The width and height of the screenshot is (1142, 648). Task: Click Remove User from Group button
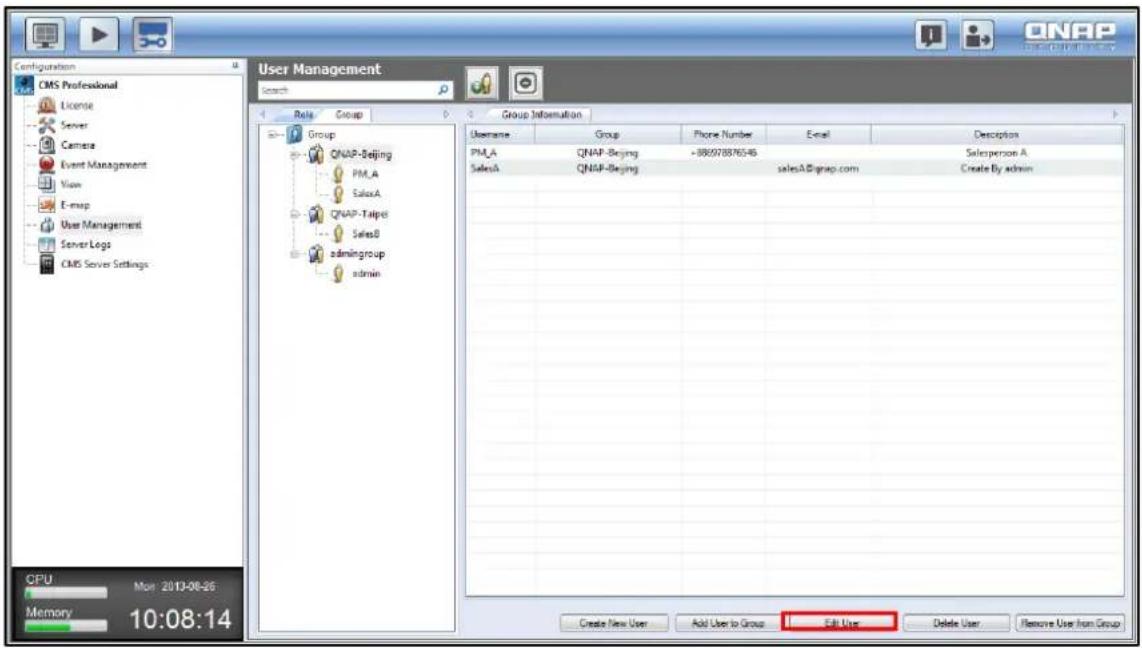[1069, 623]
